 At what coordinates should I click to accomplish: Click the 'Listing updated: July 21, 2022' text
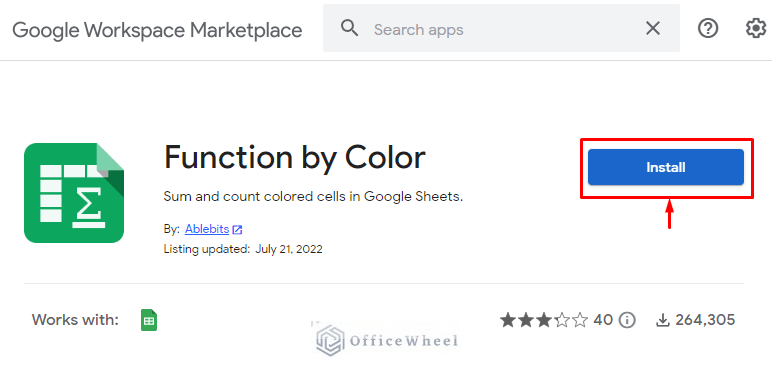pyautogui.click(x=243, y=249)
